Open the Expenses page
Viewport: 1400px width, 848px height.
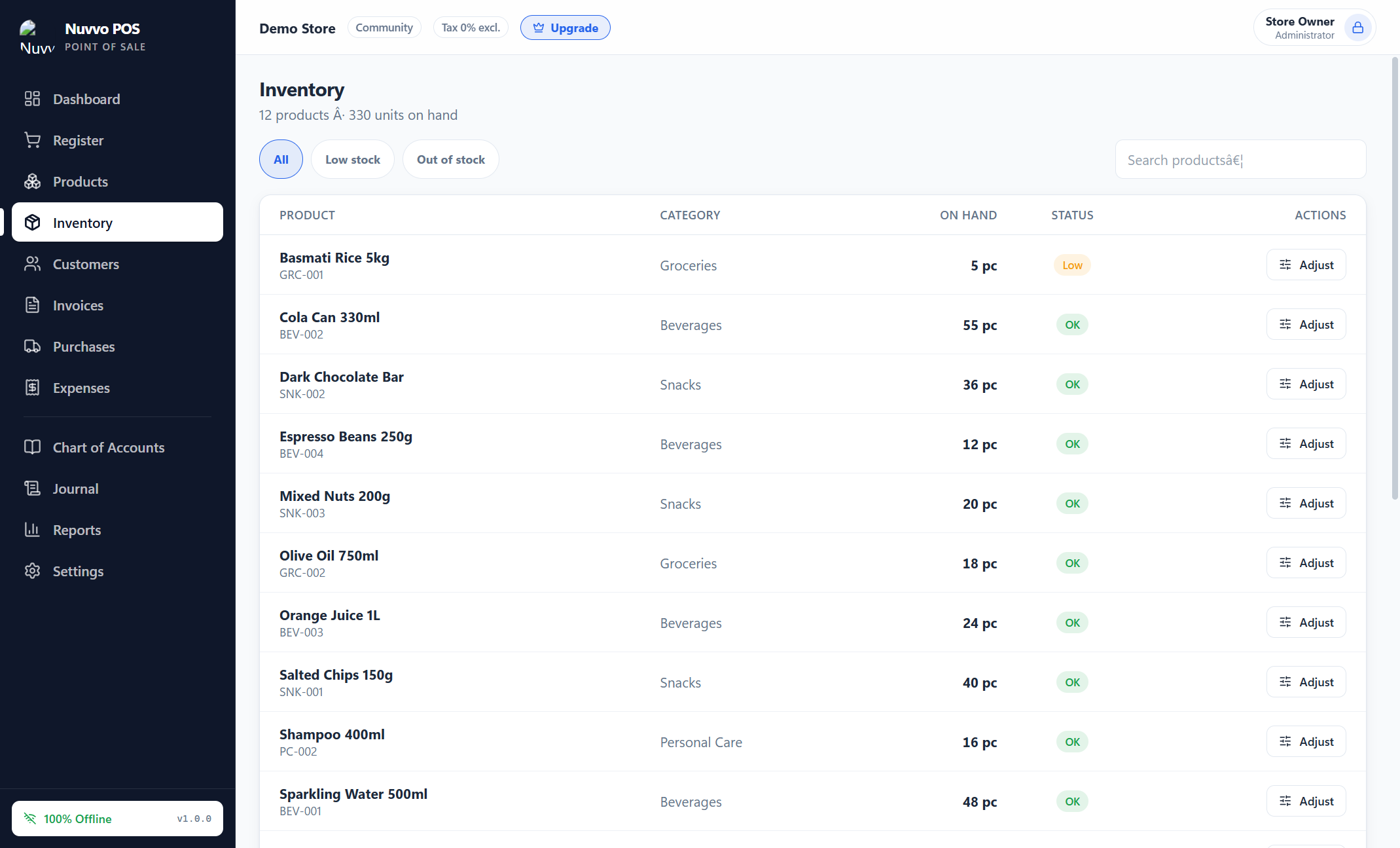pos(118,388)
